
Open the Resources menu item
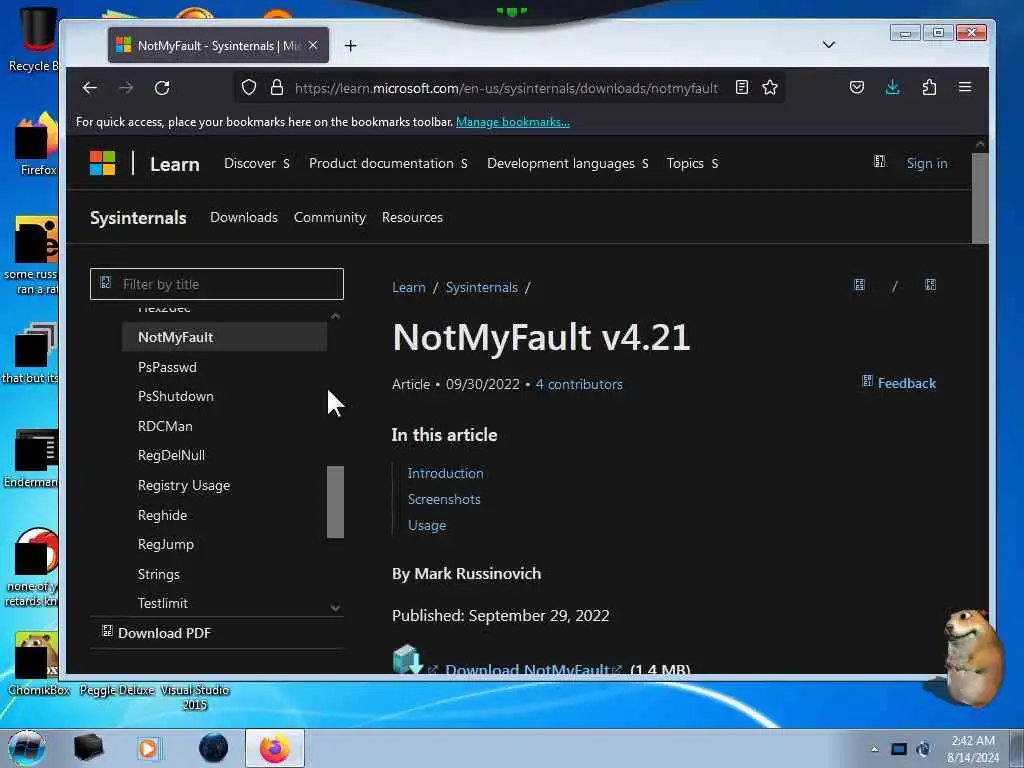coord(412,217)
